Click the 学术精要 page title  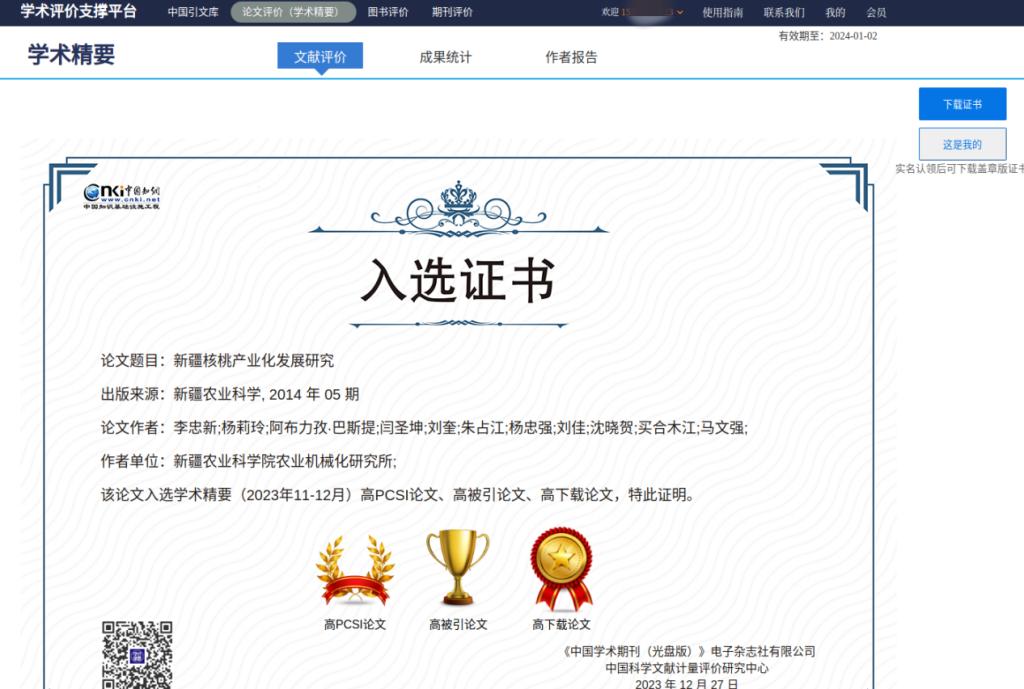click(x=71, y=55)
